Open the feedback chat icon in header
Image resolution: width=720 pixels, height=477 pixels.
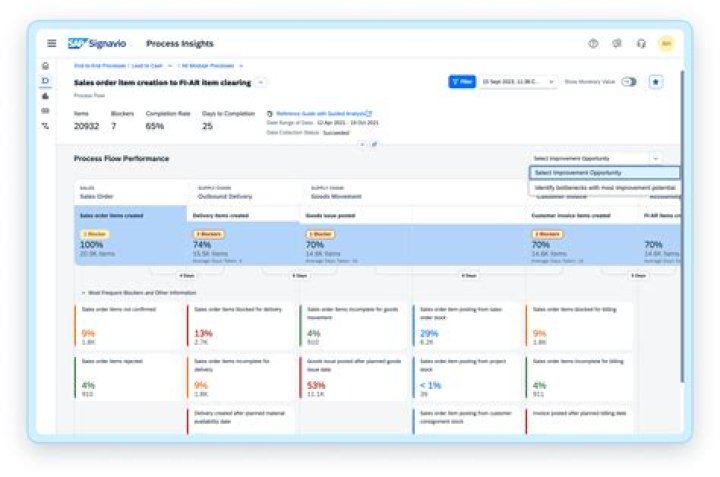[617, 44]
